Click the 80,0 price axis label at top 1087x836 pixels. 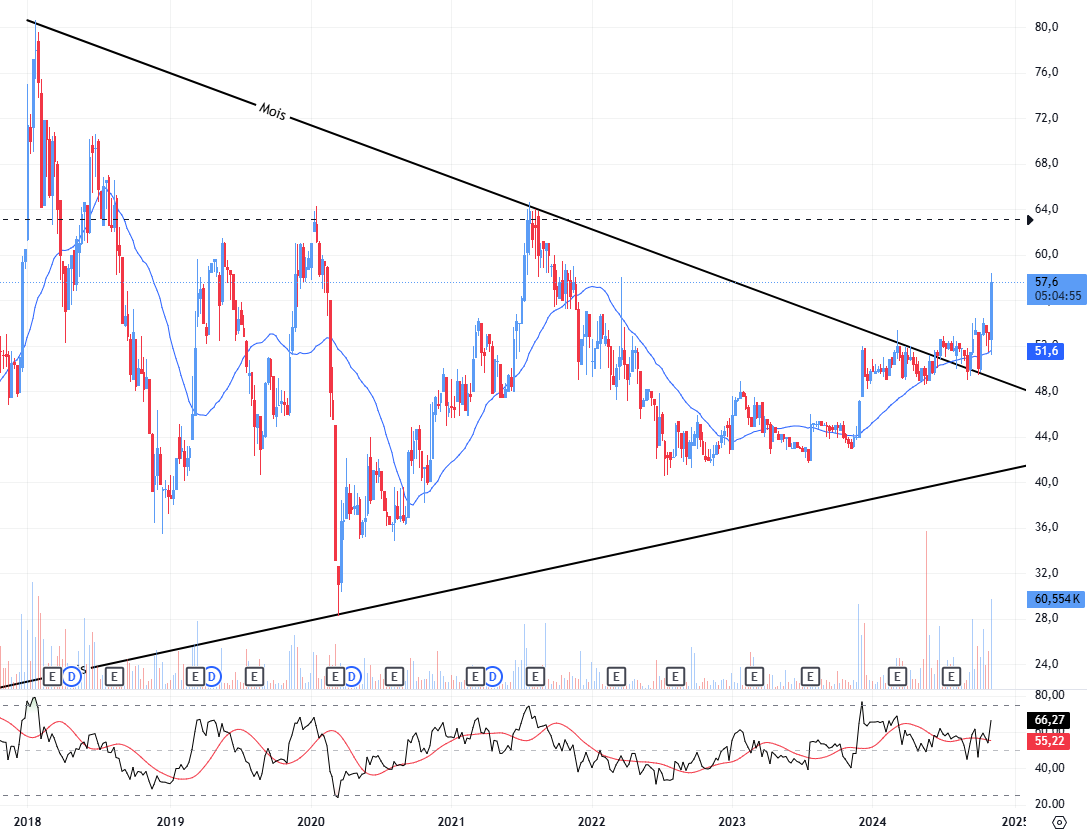pyautogui.click(x=1047, y=27)
